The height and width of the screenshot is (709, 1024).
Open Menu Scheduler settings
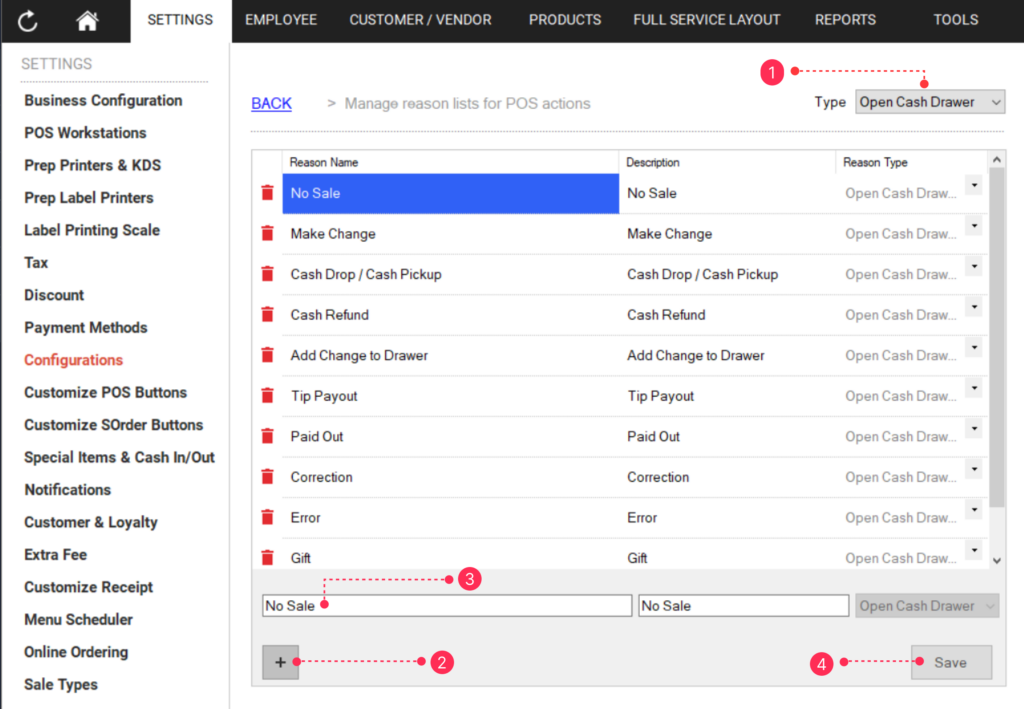click(x=78, y=620)
